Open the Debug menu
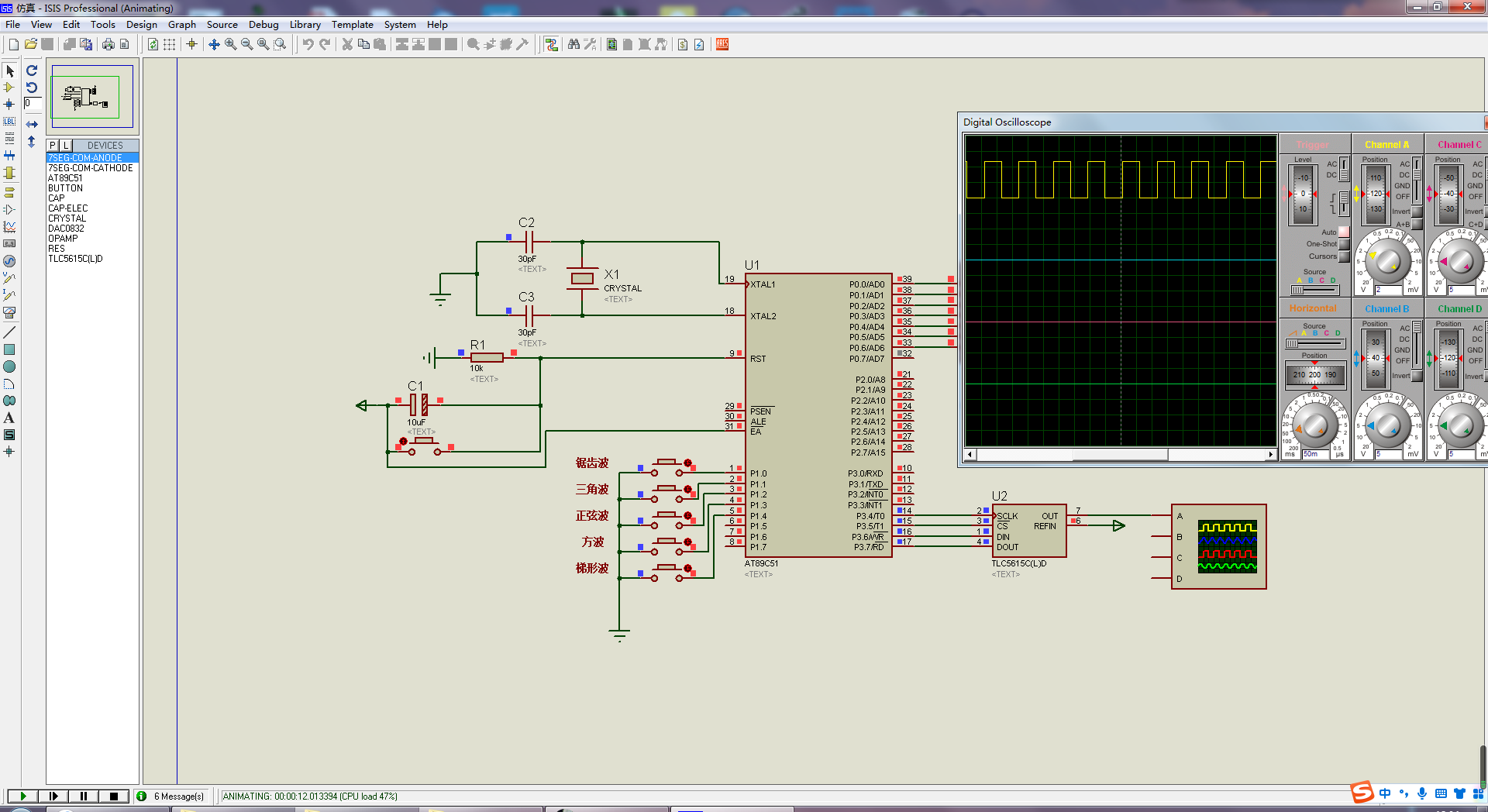This screenshot has height=812, width=1488. tap(263, 25)
